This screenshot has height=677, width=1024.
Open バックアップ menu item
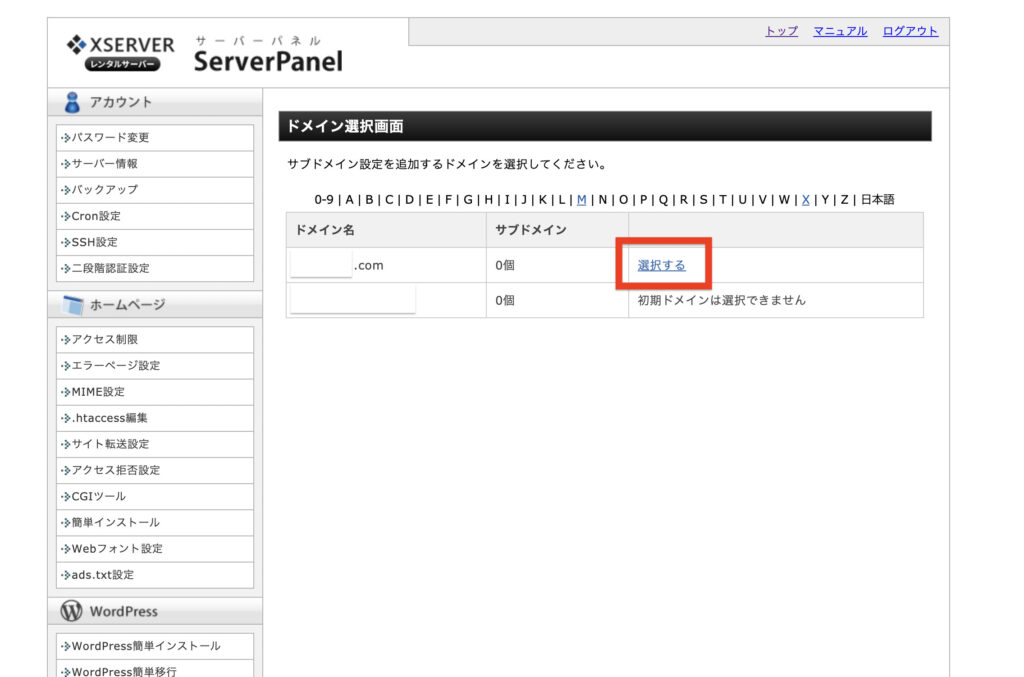[155, 190]
